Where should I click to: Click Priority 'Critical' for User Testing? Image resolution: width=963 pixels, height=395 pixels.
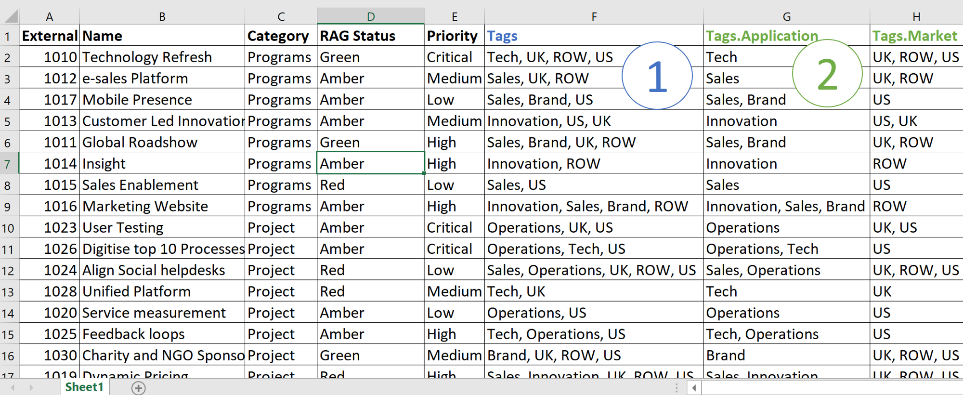point(454,227)
